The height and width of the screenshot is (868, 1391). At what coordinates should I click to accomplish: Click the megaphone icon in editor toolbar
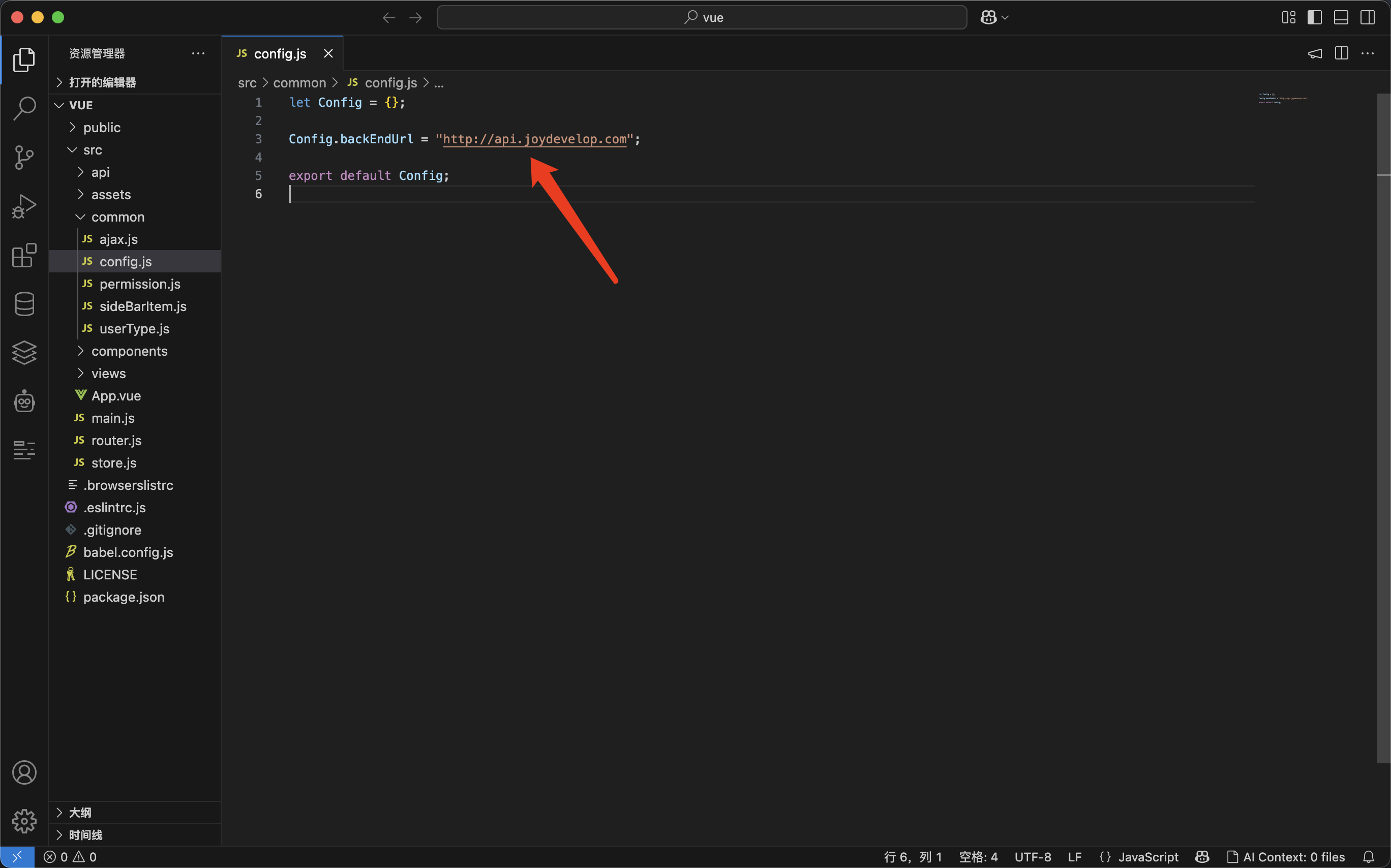(1315, 53)
